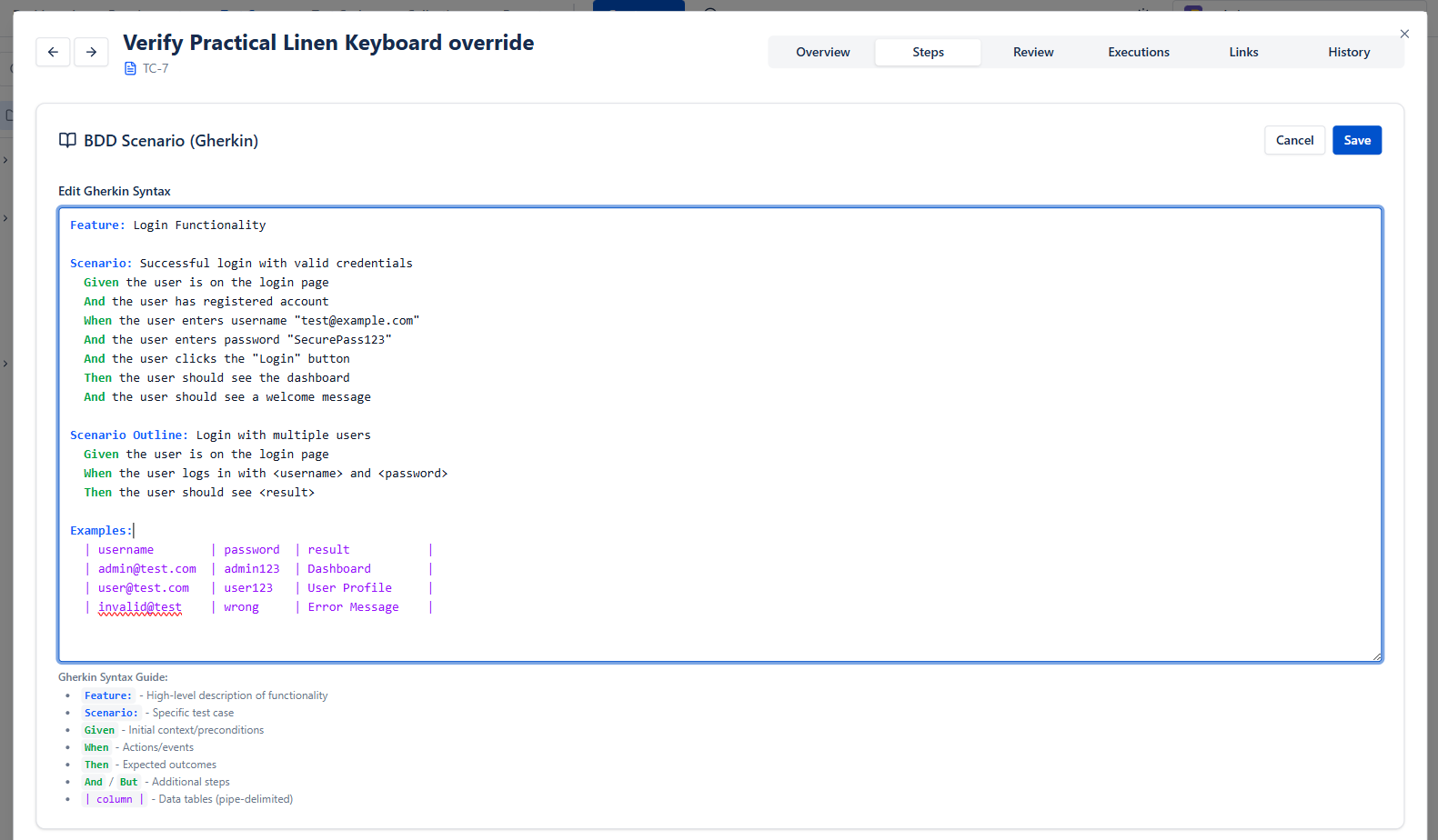Open the Review tab

1033,53
